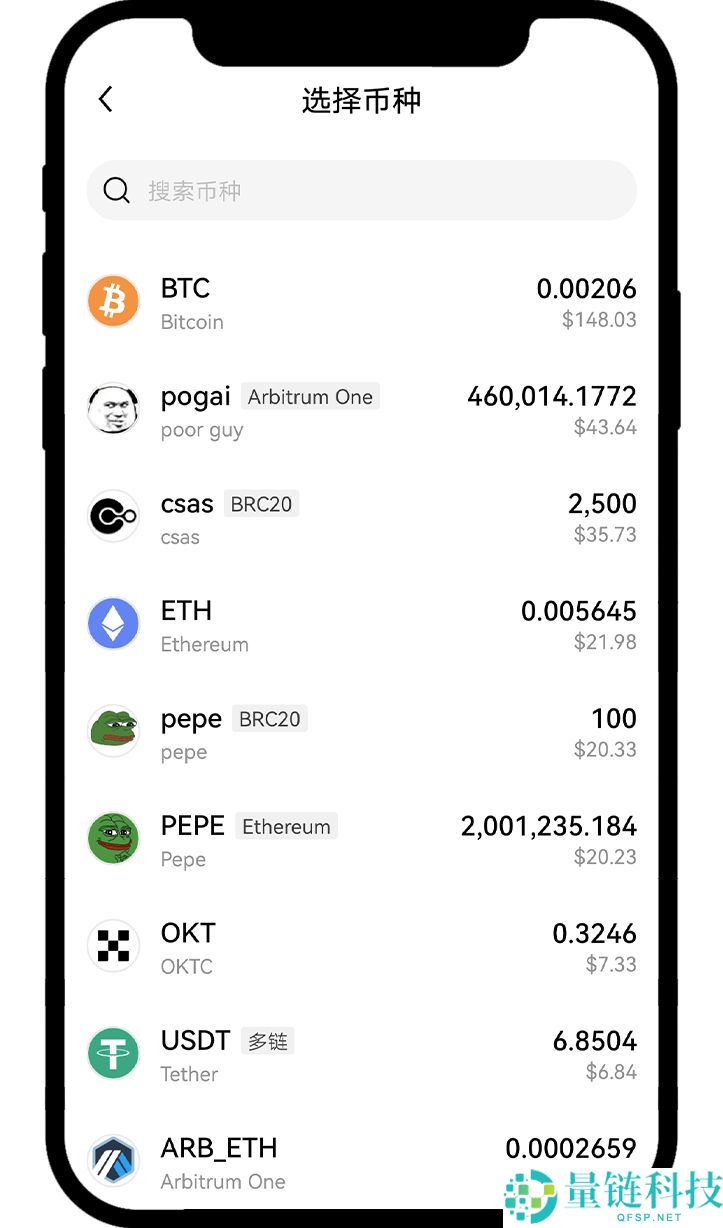Click the 多链 tag beside USDT

tap(267, 1041)
